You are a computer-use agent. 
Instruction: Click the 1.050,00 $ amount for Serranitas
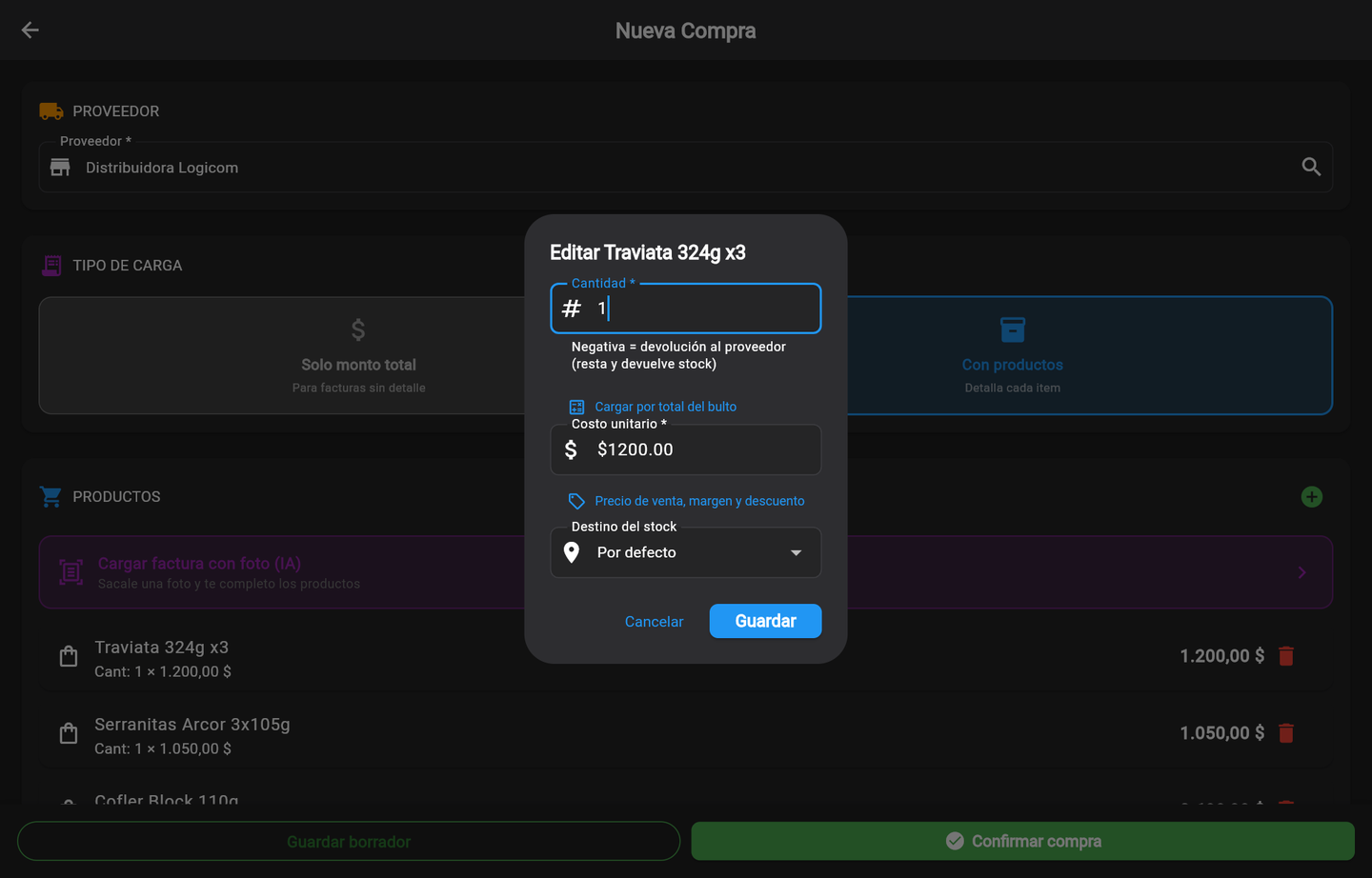coord(1221,733)
